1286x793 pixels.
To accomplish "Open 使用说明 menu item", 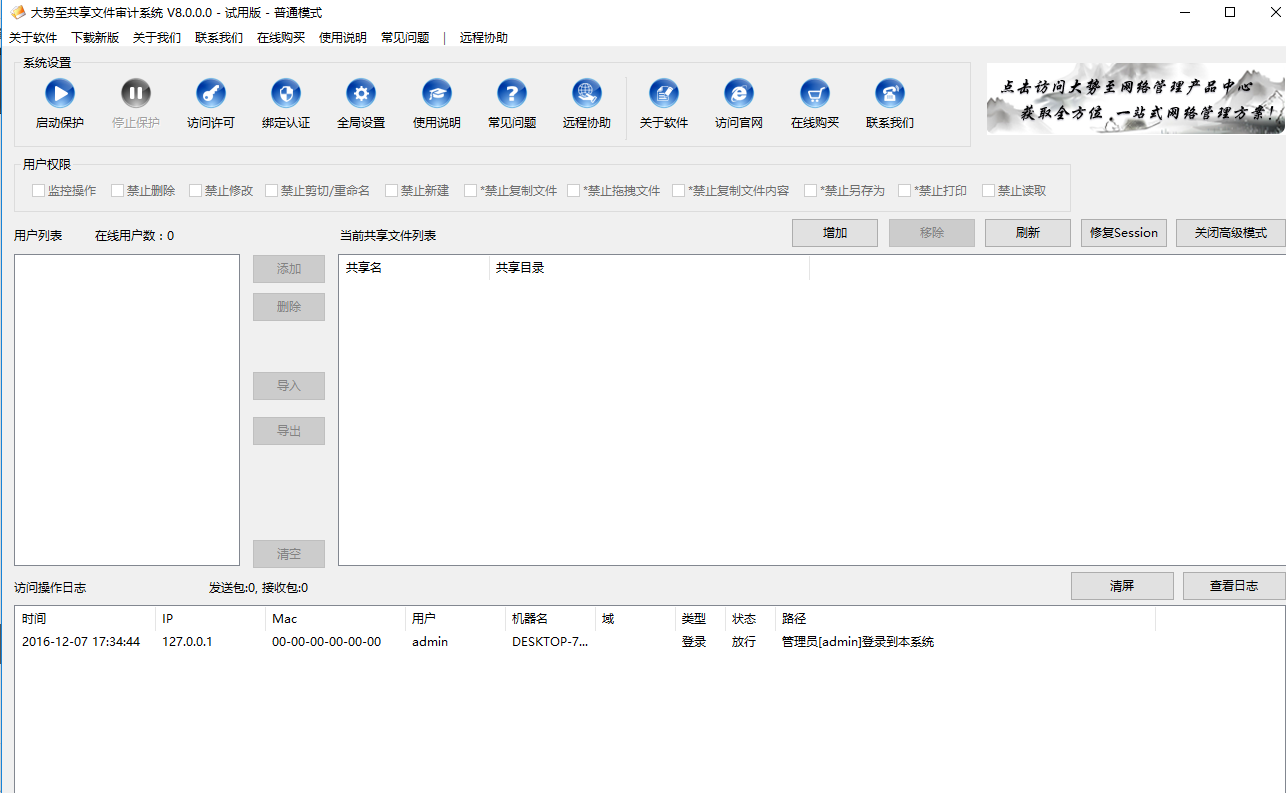I will point(343,38).
